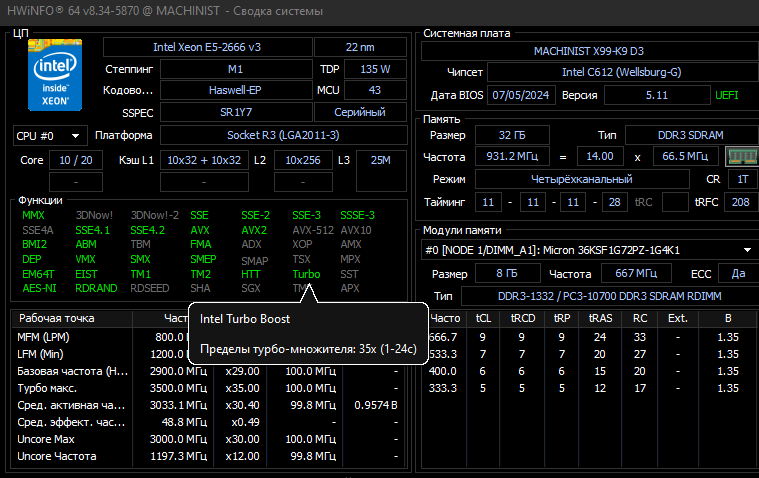Screen dimensions: 759x478
Task: Click the 3033.1 МГц average active frequency
Action: point(178,405)
